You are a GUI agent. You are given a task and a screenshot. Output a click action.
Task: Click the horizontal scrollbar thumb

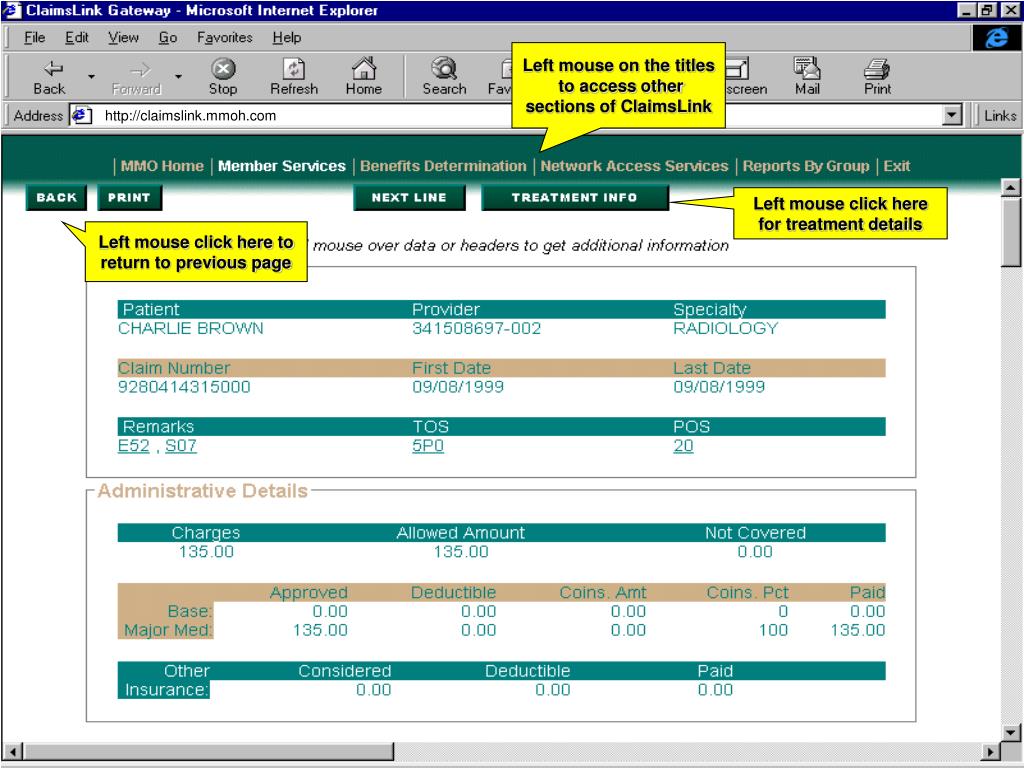(209, 752)
